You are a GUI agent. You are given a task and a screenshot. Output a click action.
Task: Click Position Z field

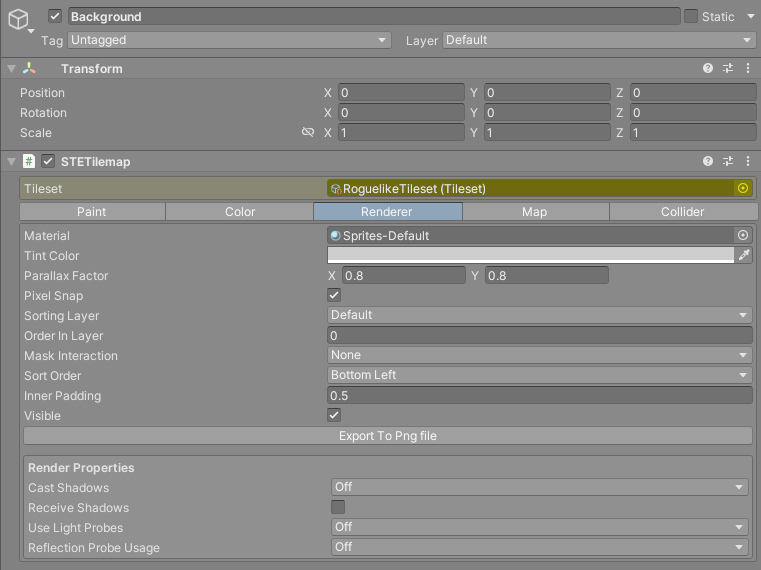[x=693, y=92]
